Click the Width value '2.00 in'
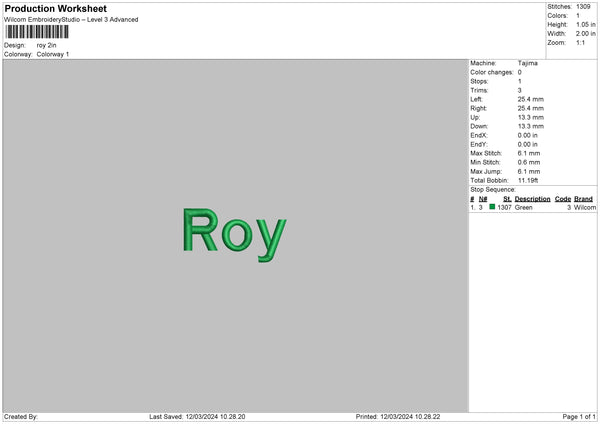This screenshot has height=424, width=600. pyautogui.click(x=586, y=34)
